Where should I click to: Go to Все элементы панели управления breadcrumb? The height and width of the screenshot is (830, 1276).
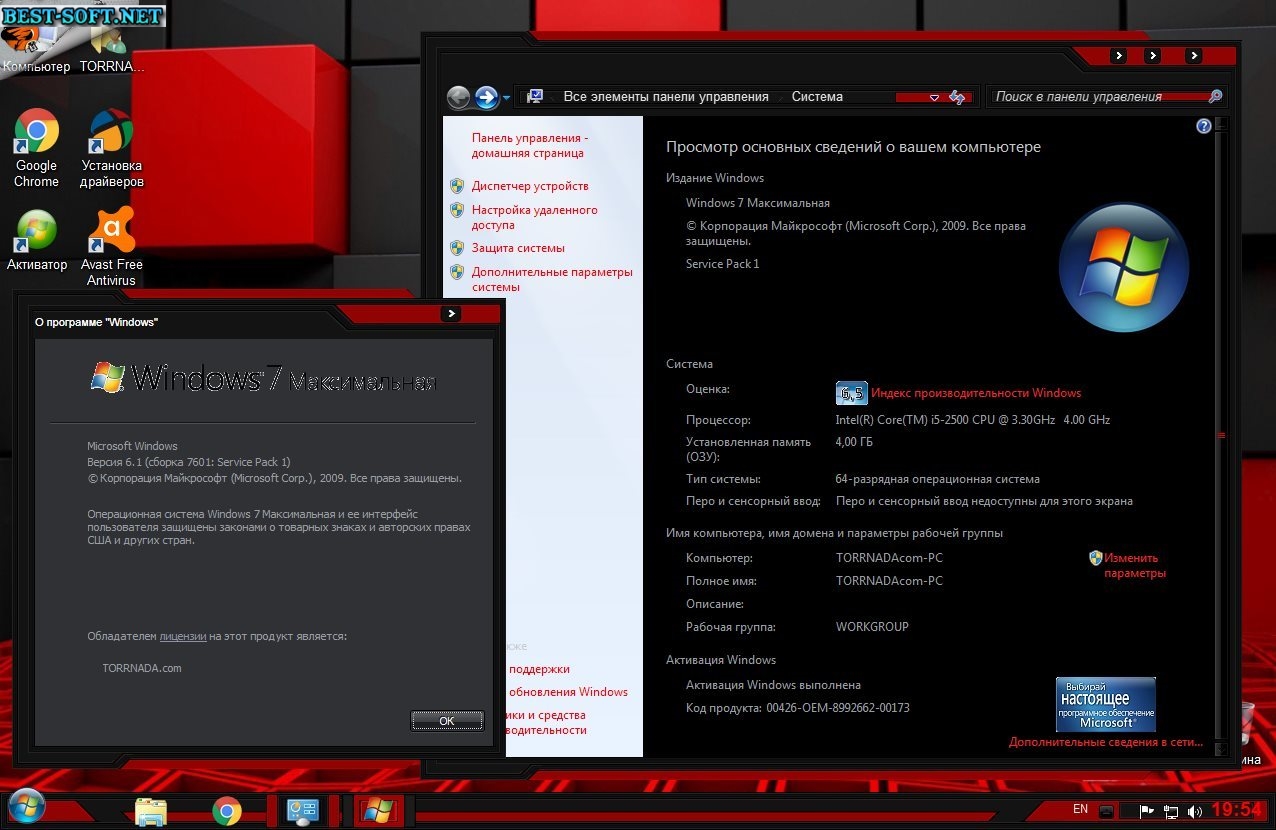665,97
